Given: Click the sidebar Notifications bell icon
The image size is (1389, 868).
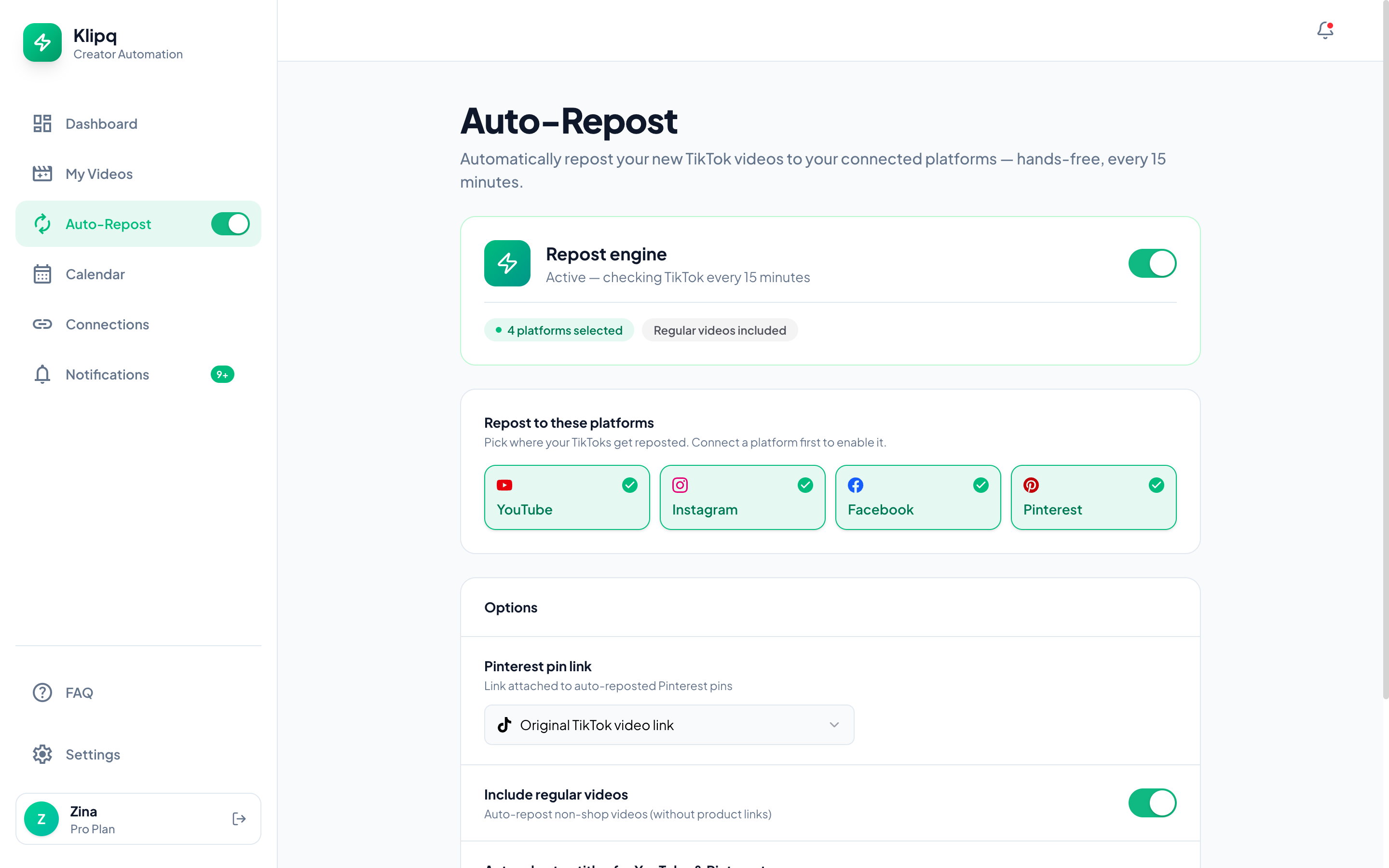Looking at the screenshot, I should coord(42,374).
